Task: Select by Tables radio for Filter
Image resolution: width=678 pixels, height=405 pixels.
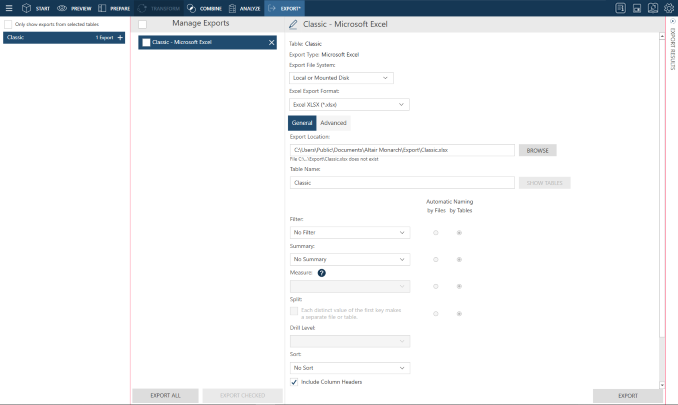Action: click(459, 233)
